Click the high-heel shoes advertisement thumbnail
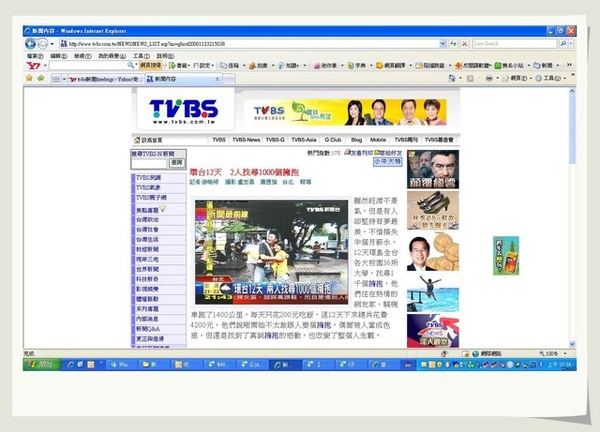The height and width of the screenshot is (432, 600). coord(433,211)
